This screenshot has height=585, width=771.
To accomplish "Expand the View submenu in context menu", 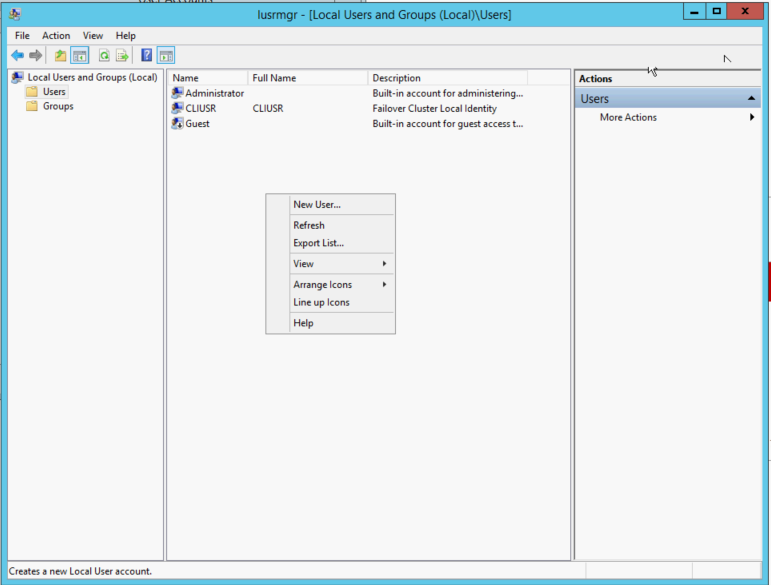I will [x=330, y=264].
